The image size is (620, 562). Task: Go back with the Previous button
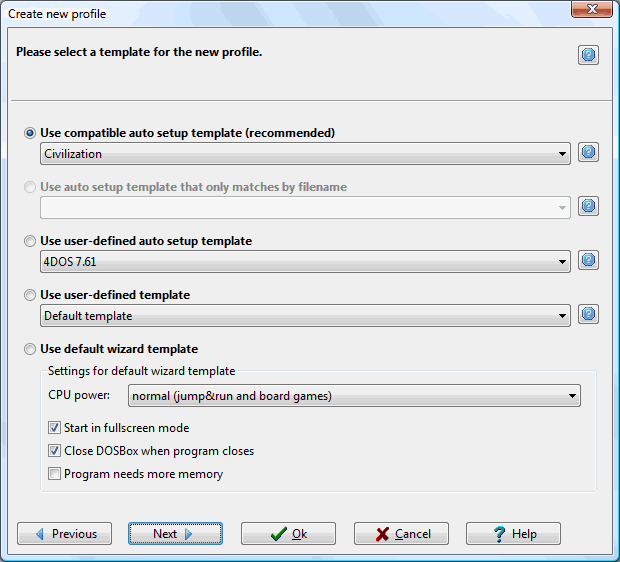[64, 534]
